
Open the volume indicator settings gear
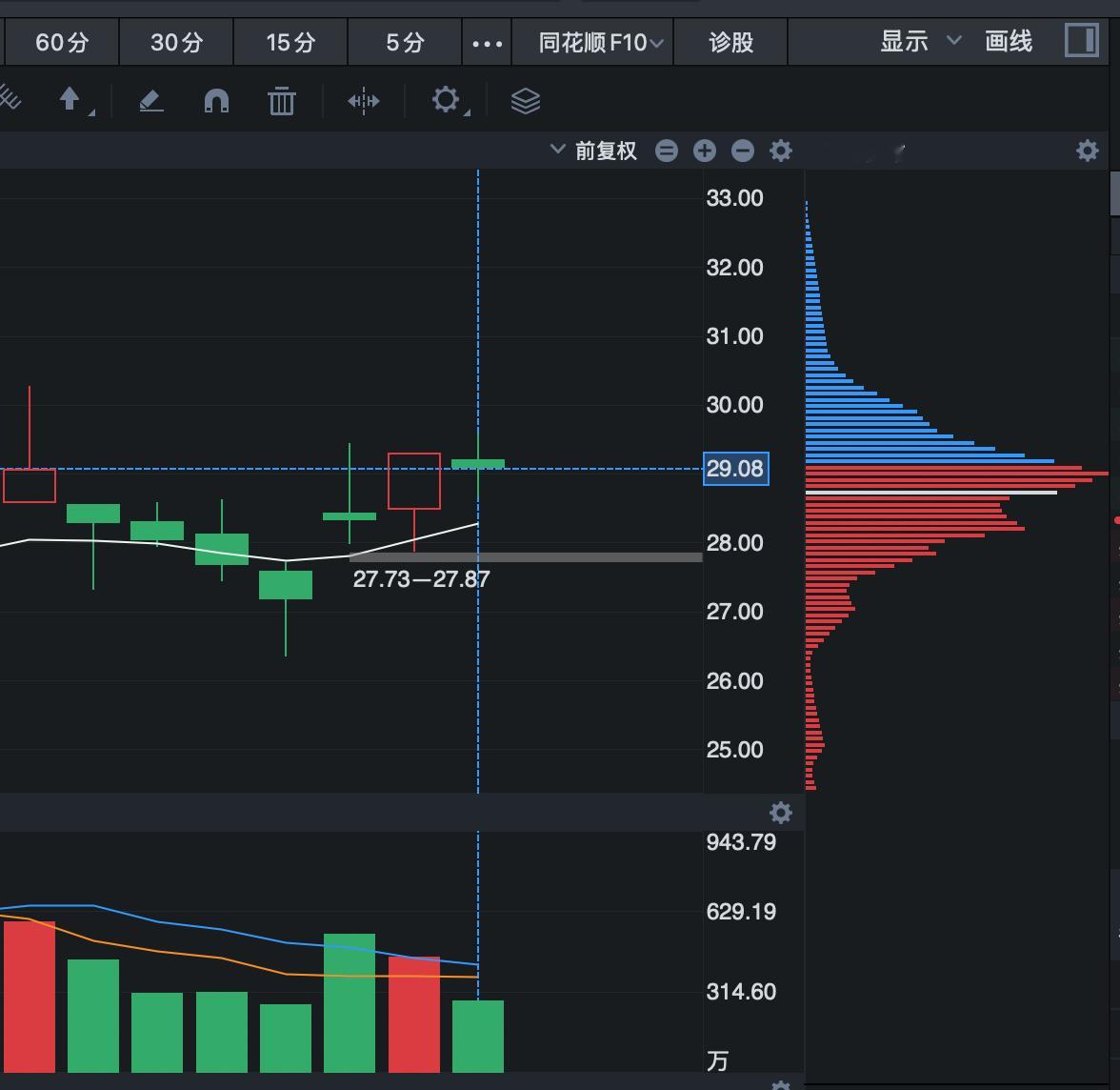point(781,813)
